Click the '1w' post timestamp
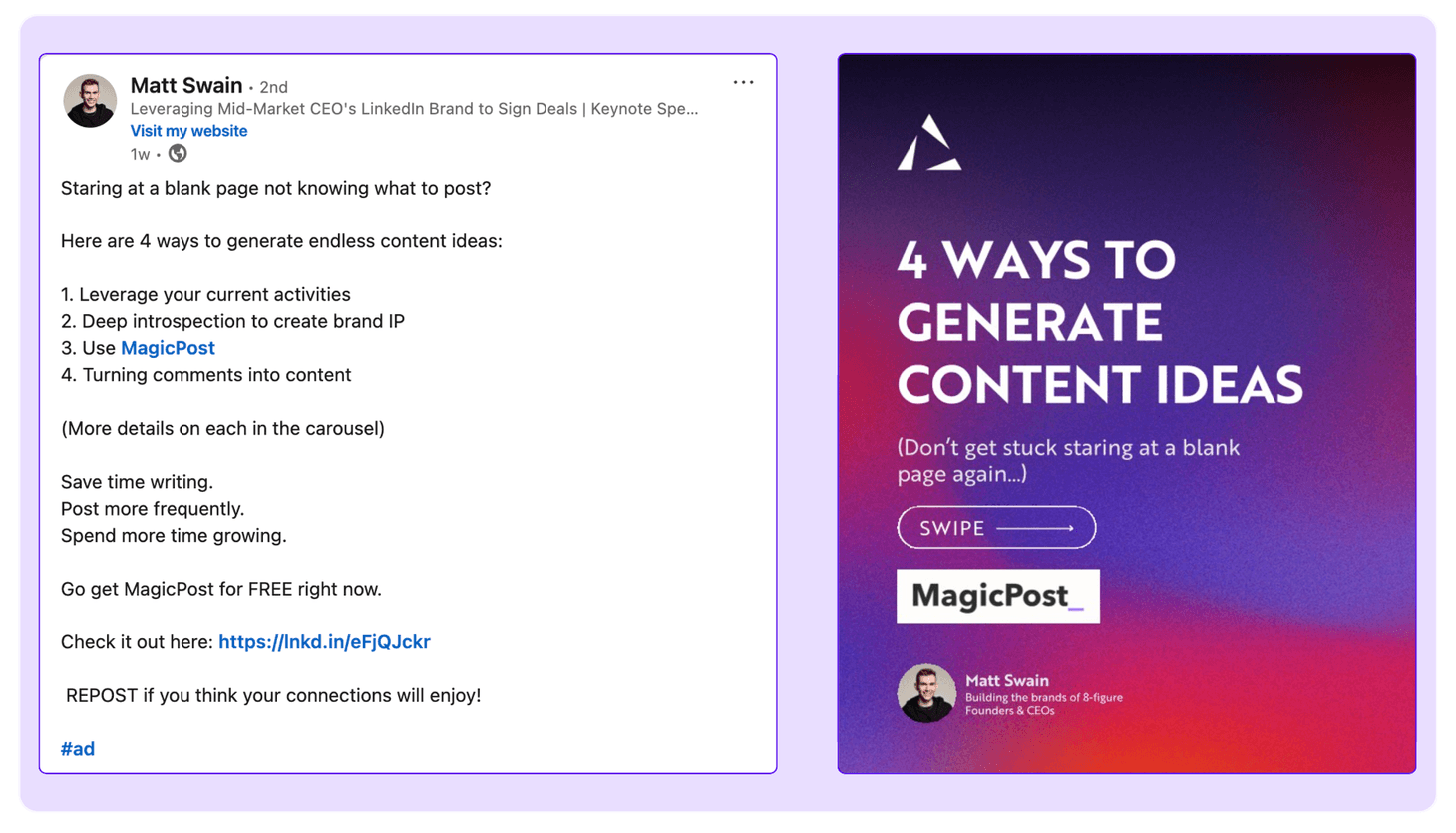1456x833 pixels. (x=140, y=154)
